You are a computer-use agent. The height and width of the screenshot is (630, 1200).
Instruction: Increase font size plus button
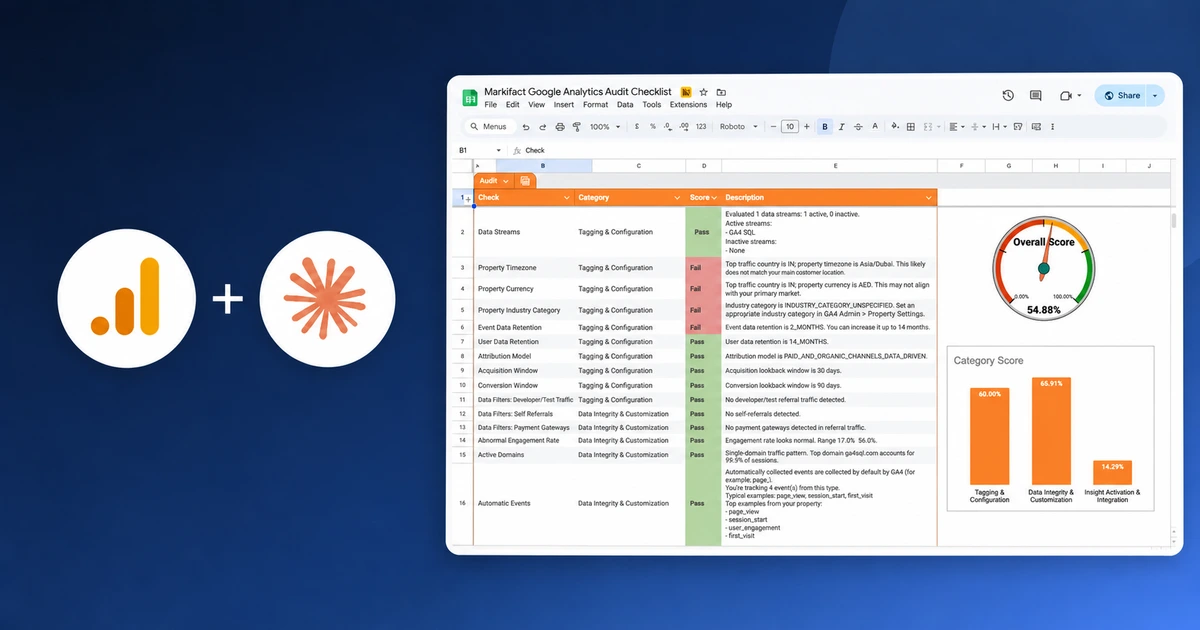[806, 127]
